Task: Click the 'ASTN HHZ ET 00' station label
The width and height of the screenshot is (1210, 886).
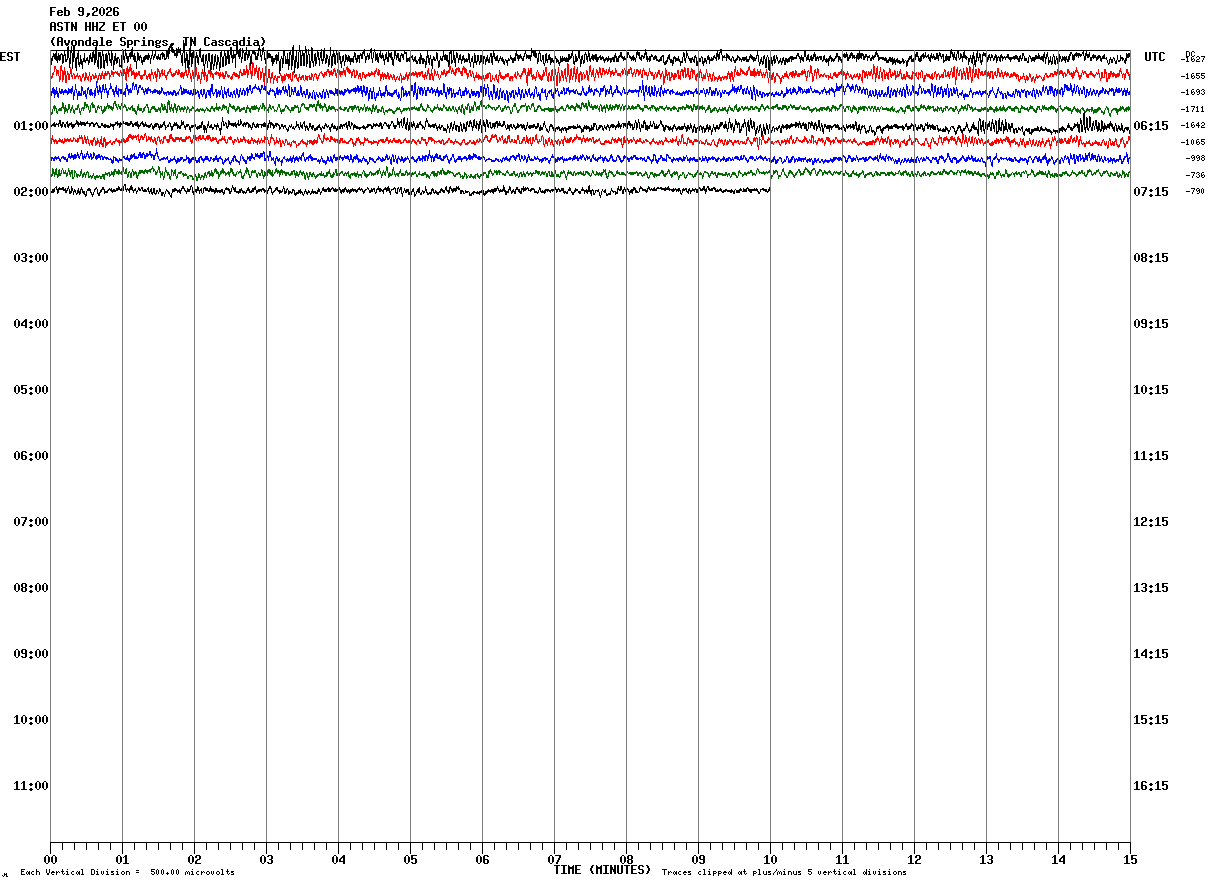Action: coord(98,27)
